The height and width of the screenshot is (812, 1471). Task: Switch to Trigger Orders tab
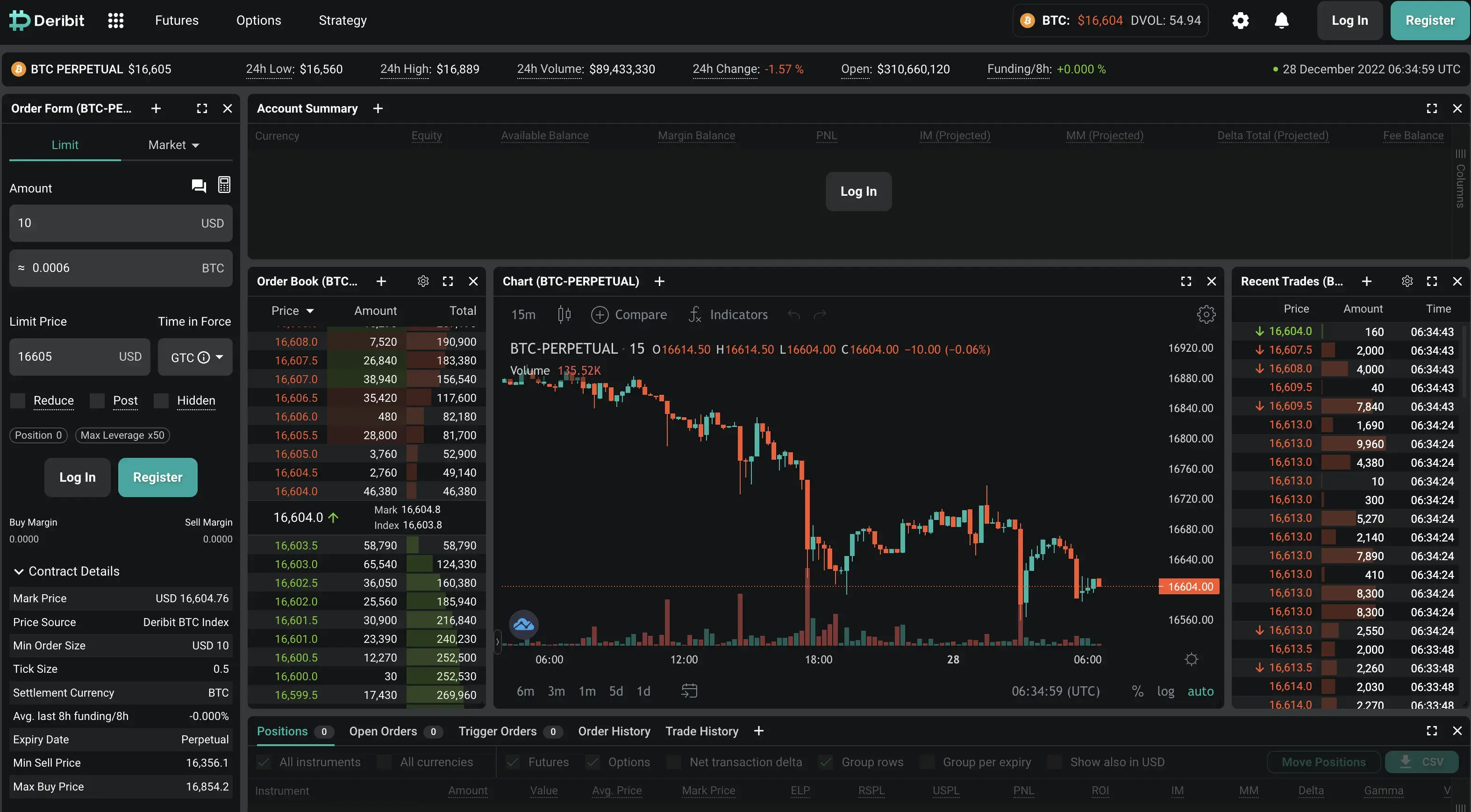[x=511, y=731]
